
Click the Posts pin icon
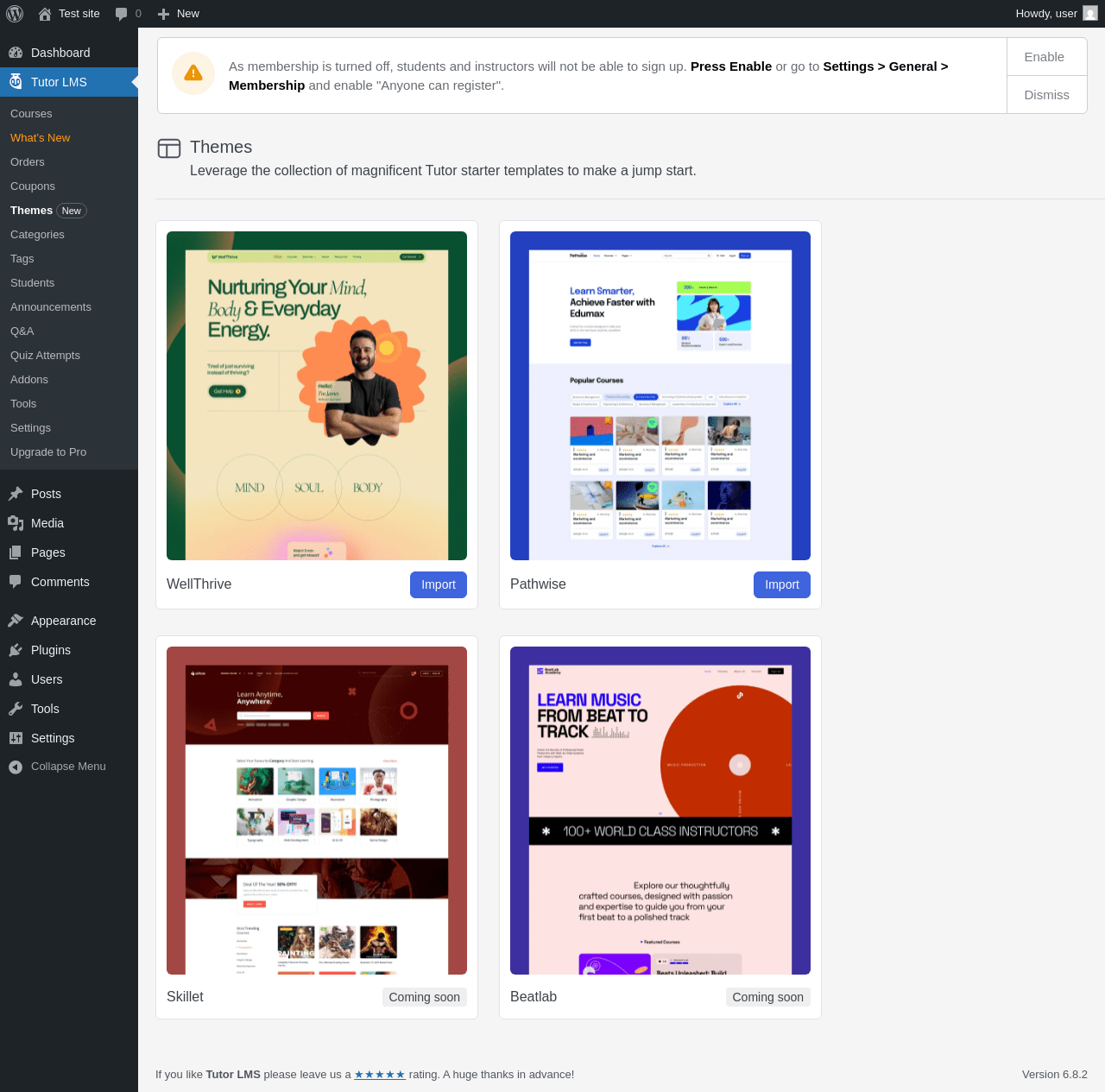[x=16, y=494]
